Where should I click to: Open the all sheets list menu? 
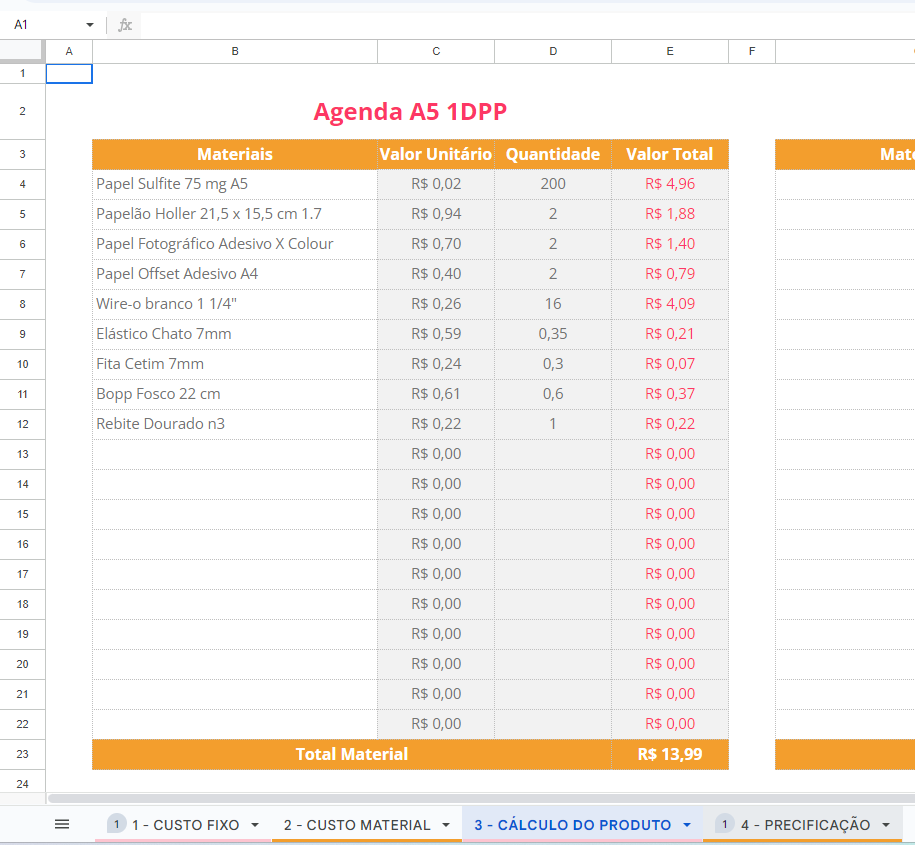[x=62, y=824]
